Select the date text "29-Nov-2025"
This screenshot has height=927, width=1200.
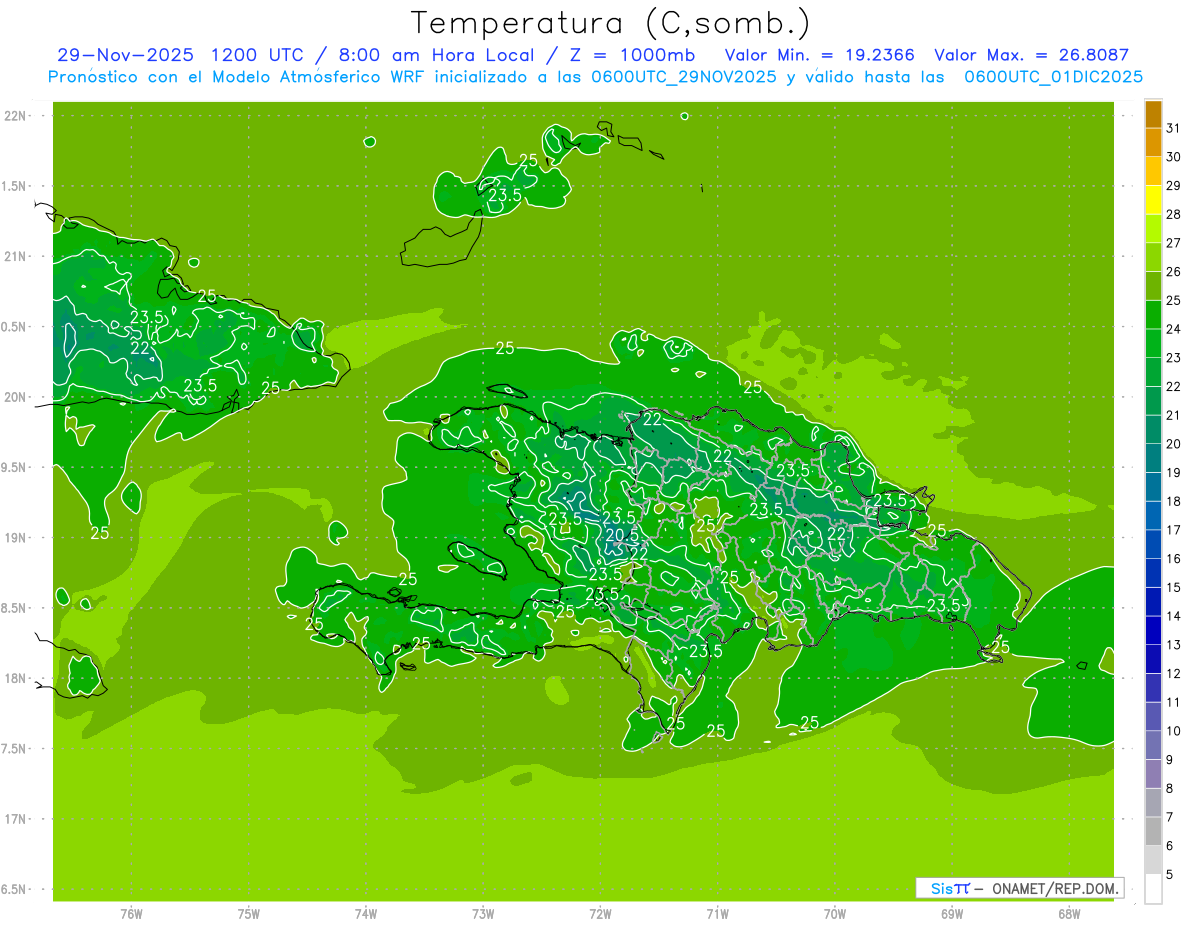pyautogui.click(x=124, y=55)
